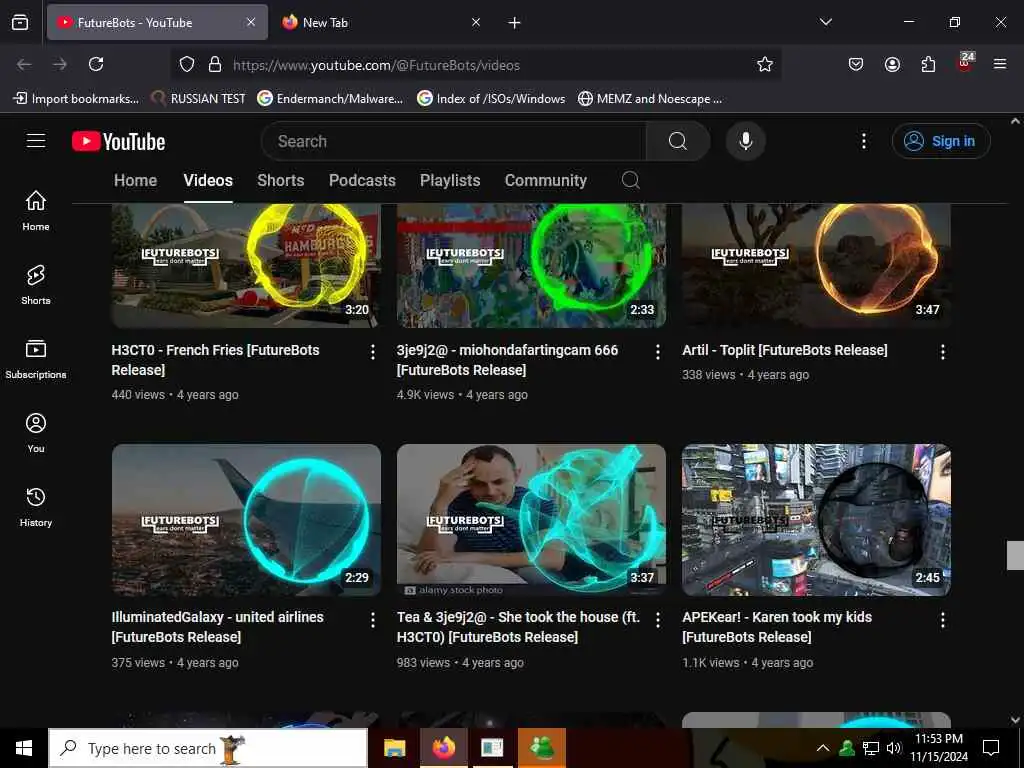Switch to Podcasts tab
1024x768 pixels.
coord(362,180)
